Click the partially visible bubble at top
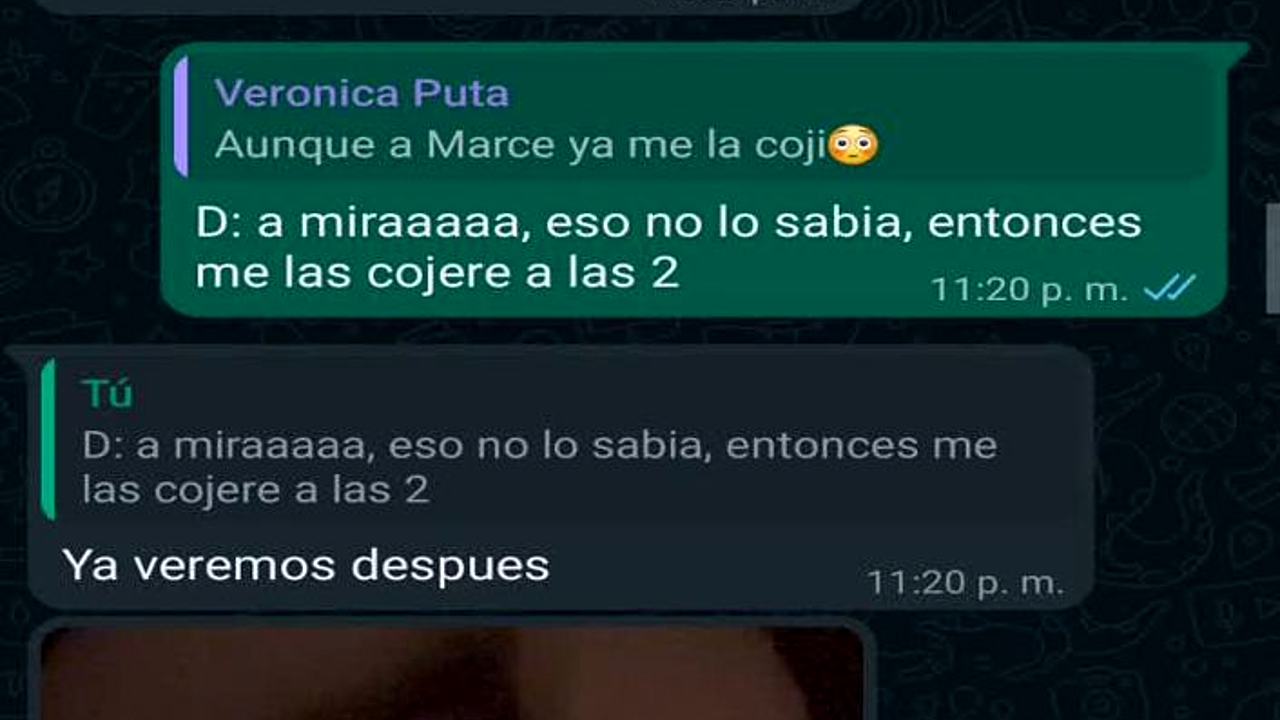Viewport: 1280px width, 720px height. click(450, 6)
